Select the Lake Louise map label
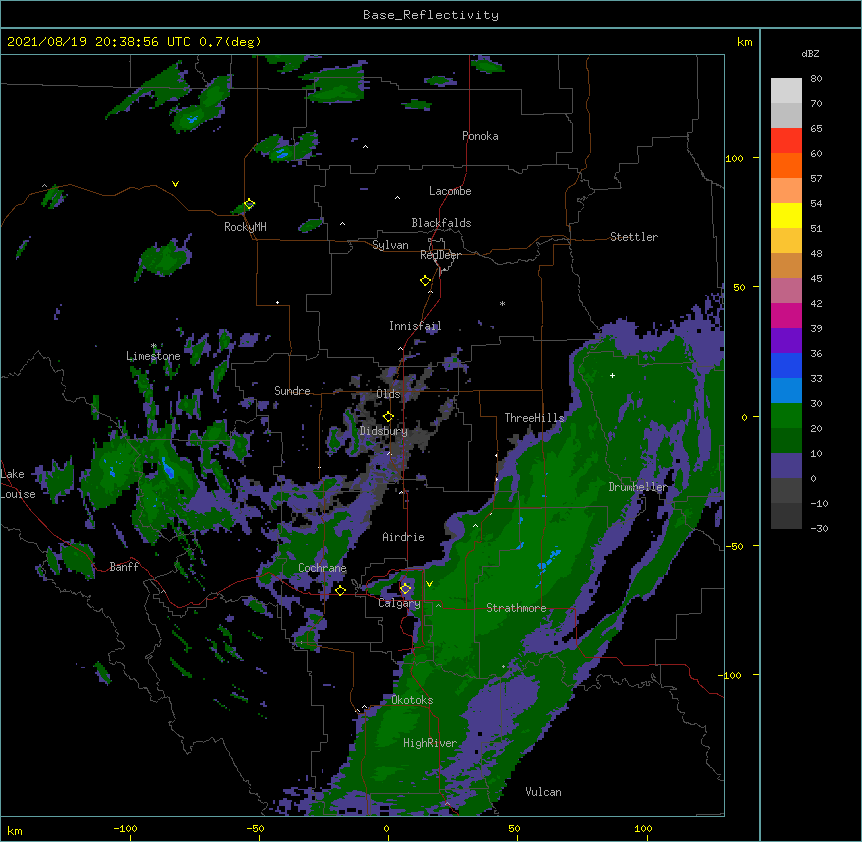Screen dimensions: 862x842 [x=18, y=484]
